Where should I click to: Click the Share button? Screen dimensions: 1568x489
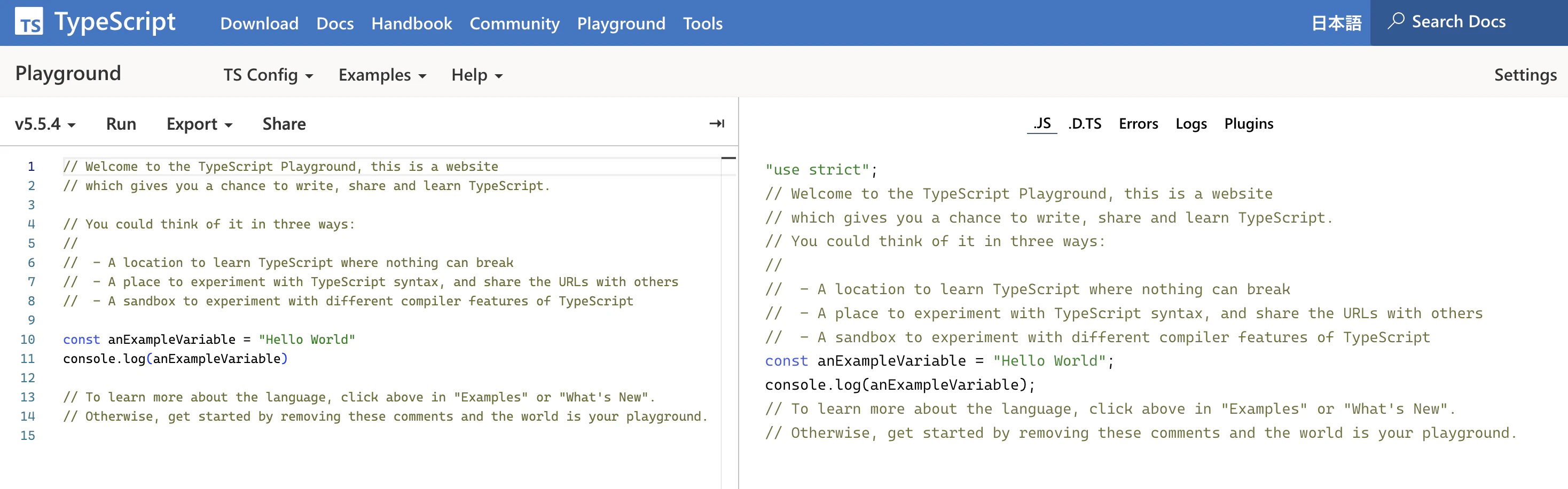point(284,123)
